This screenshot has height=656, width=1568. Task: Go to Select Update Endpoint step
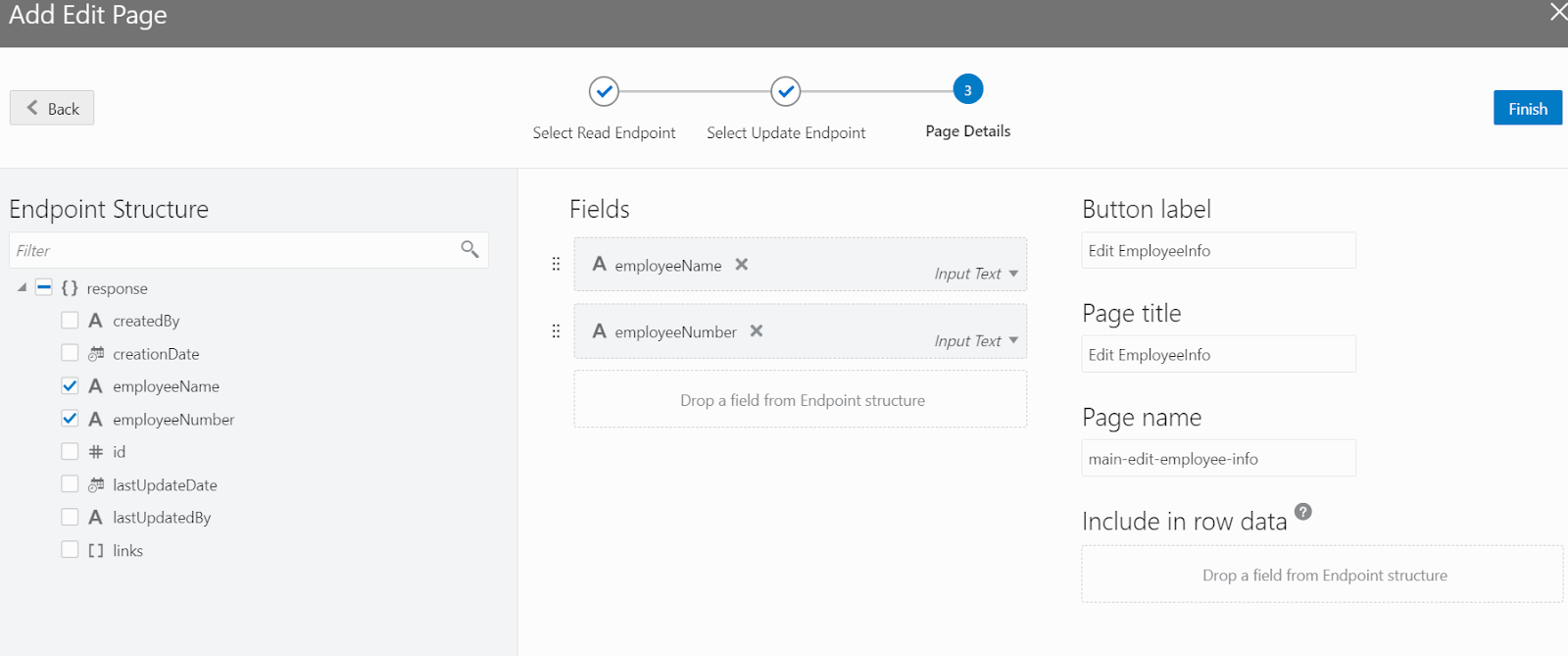(785, 92)
